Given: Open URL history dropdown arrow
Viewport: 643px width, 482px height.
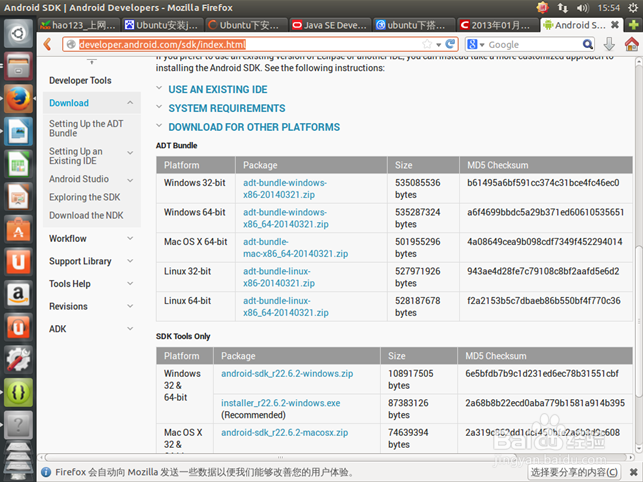Looking at the screenshot, I should pos(438,44).
